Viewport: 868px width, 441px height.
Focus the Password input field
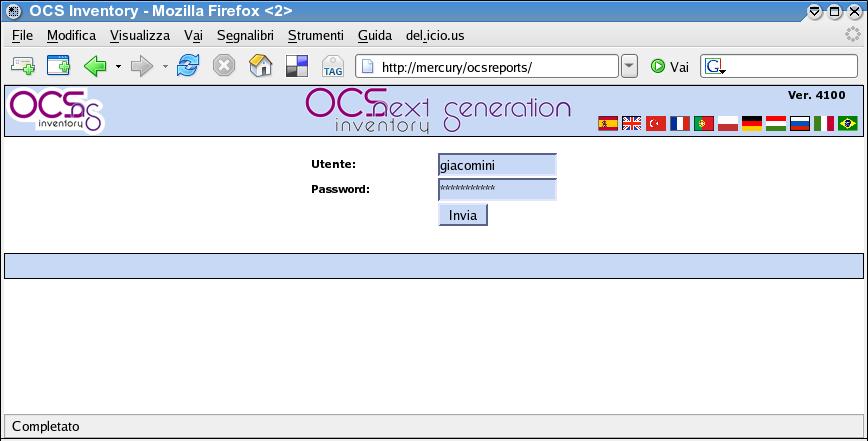(497, 189)
